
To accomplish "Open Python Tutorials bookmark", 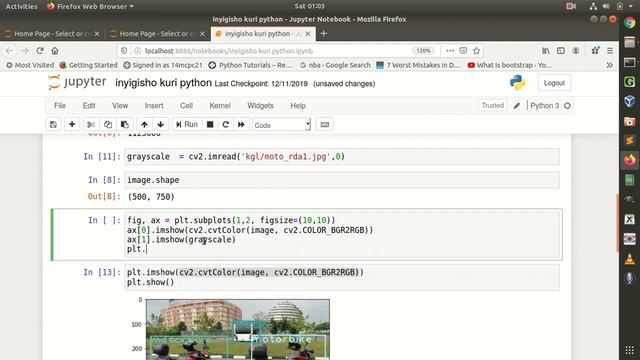I will click(250, 65).
